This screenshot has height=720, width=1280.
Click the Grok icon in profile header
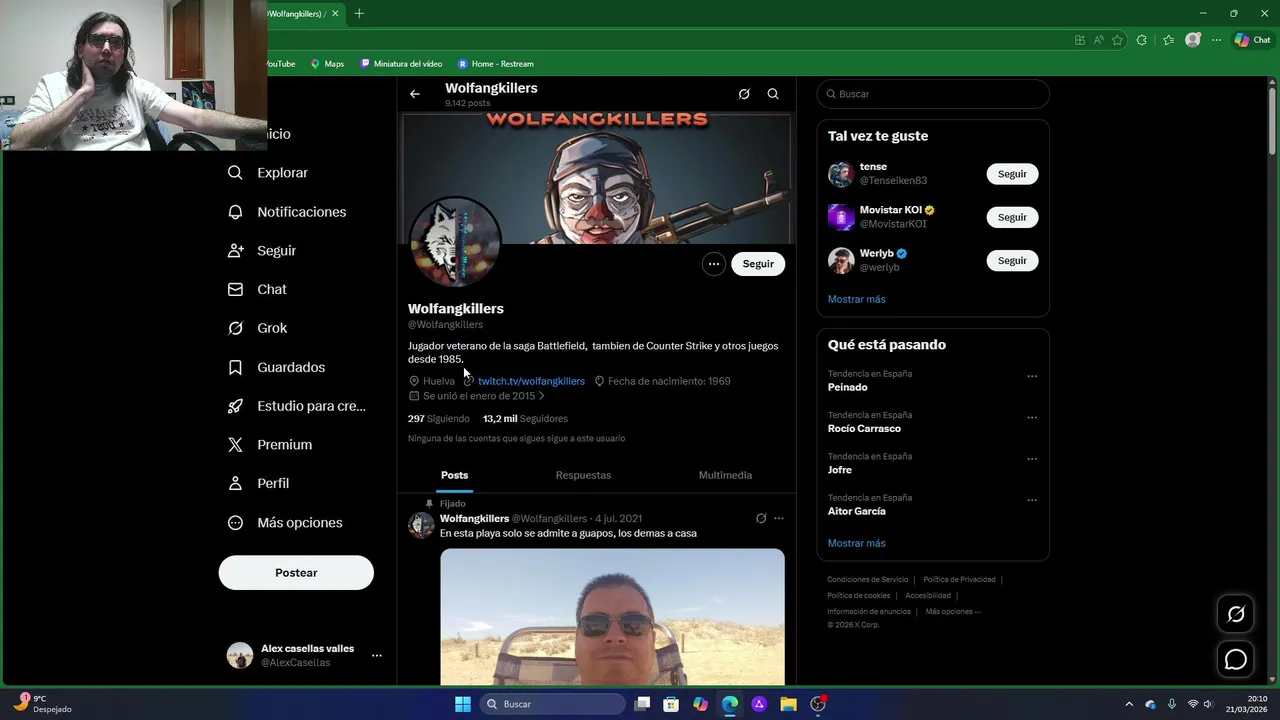(x=744, y=94)
